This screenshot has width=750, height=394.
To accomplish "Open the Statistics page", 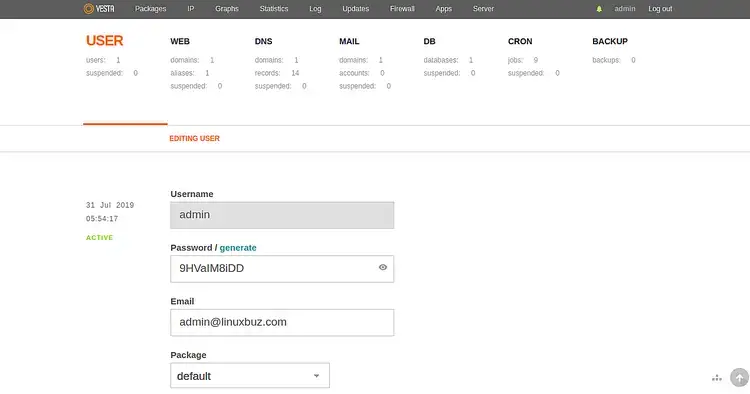I will coord(274,9).
